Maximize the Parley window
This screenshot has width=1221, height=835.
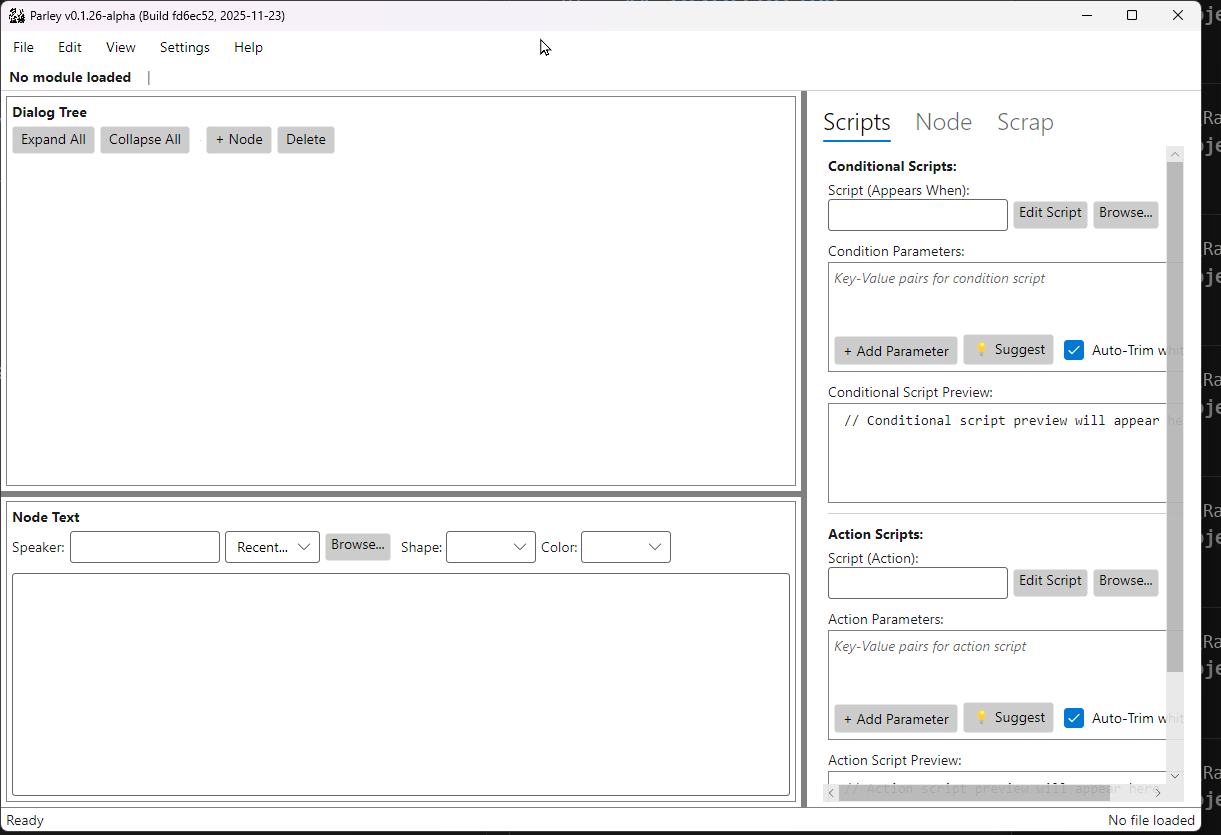(1132, 15)
